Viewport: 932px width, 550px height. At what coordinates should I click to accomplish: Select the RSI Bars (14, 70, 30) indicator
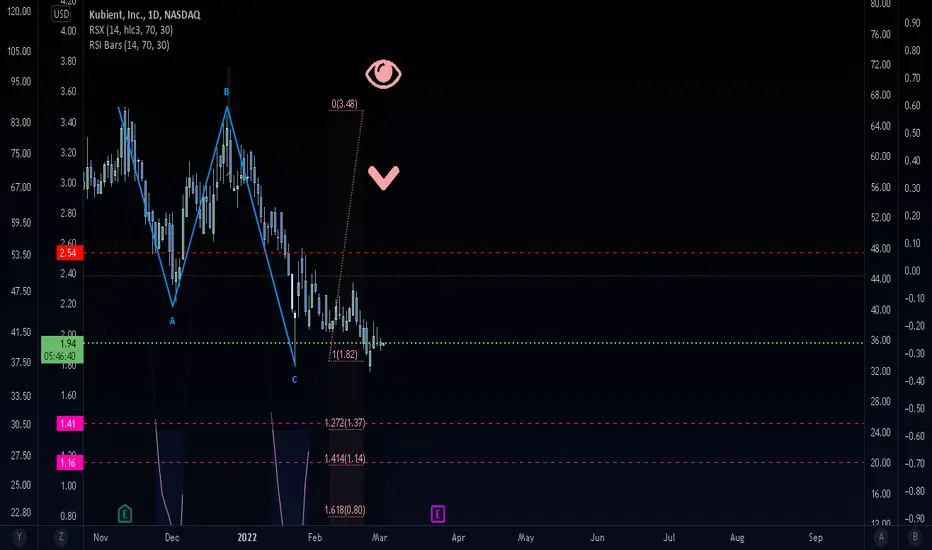(x=129, y=45)
